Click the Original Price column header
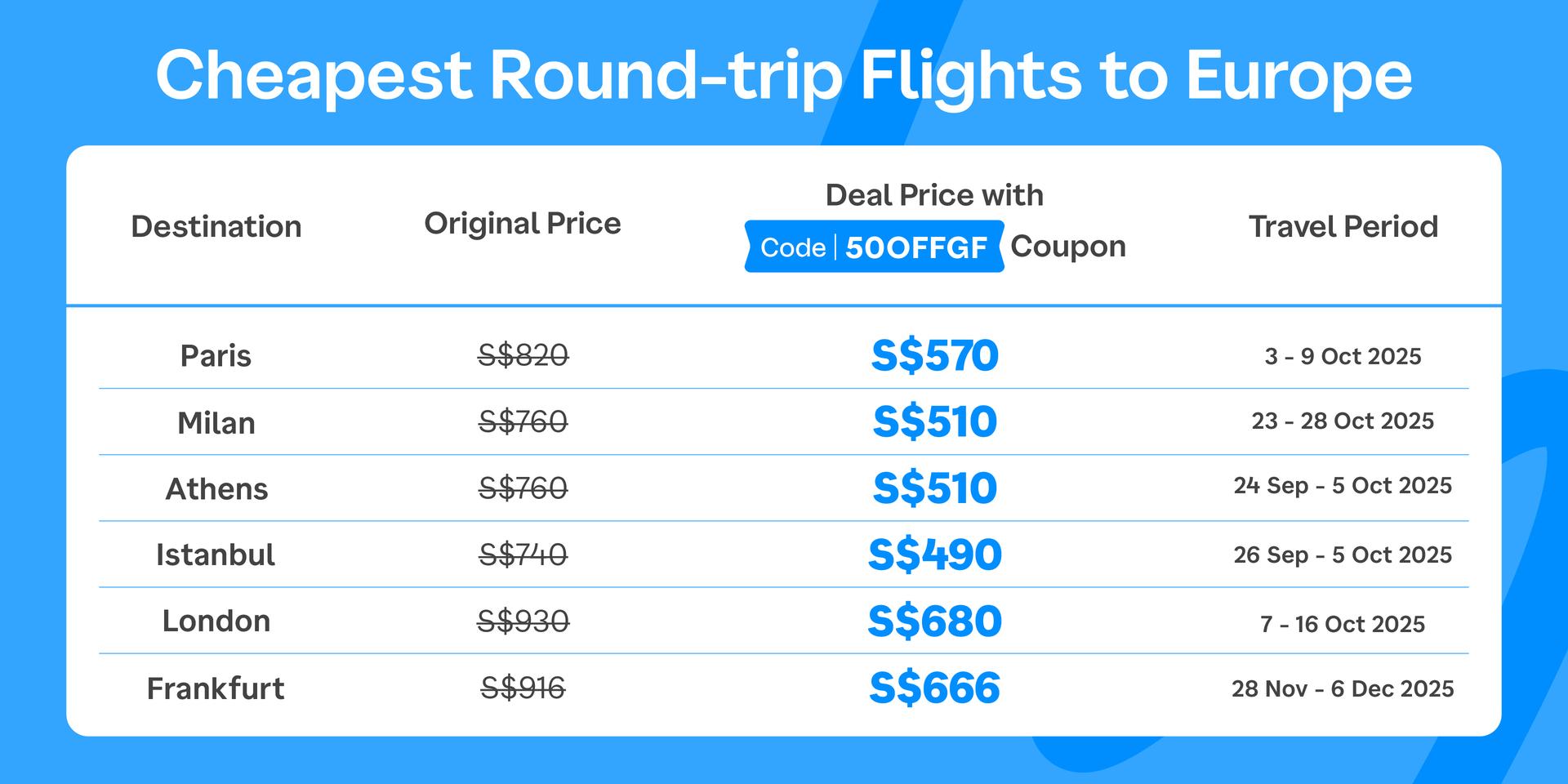This screenshot has height=784, width=1568. (x=523, y=223)
